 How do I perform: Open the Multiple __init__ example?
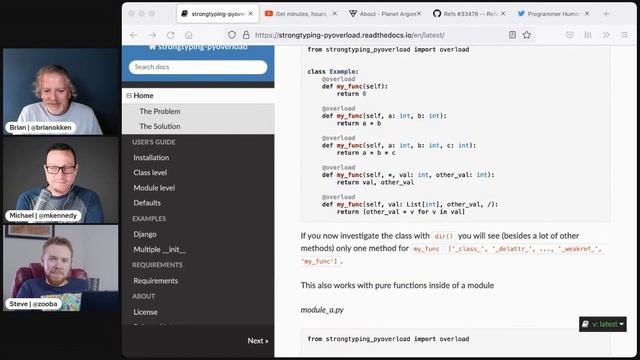(x=159, y=249)
